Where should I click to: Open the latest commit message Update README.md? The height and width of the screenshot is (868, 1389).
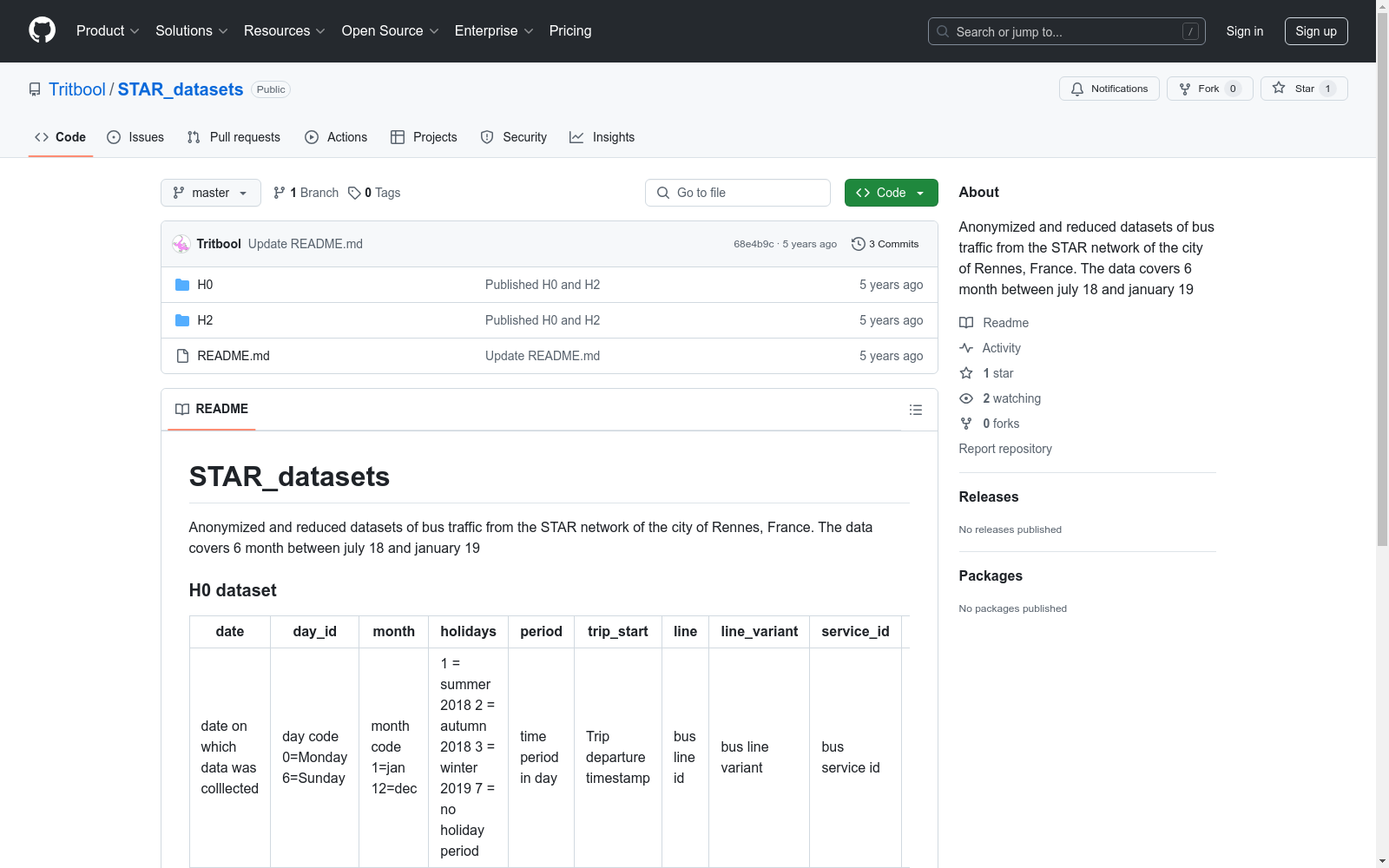[306, 244]
